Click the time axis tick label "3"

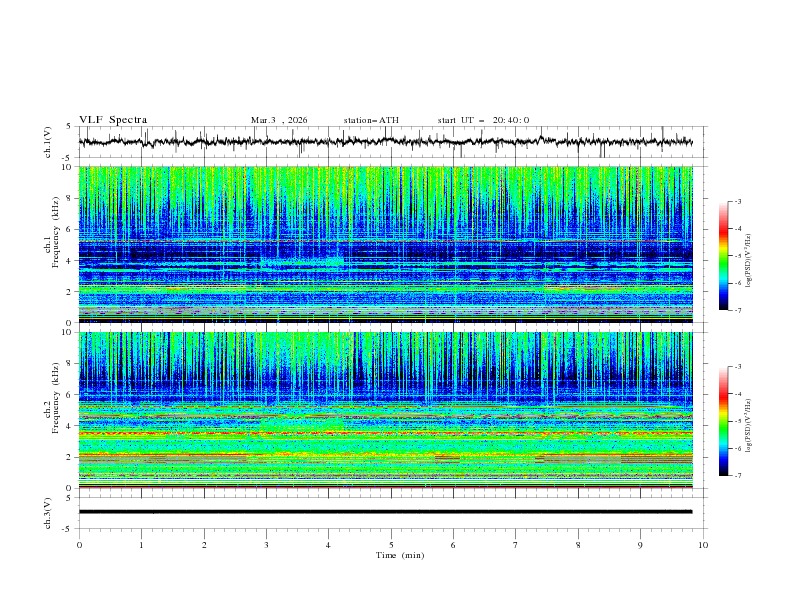pyautogui.click(x=266, y=545)
